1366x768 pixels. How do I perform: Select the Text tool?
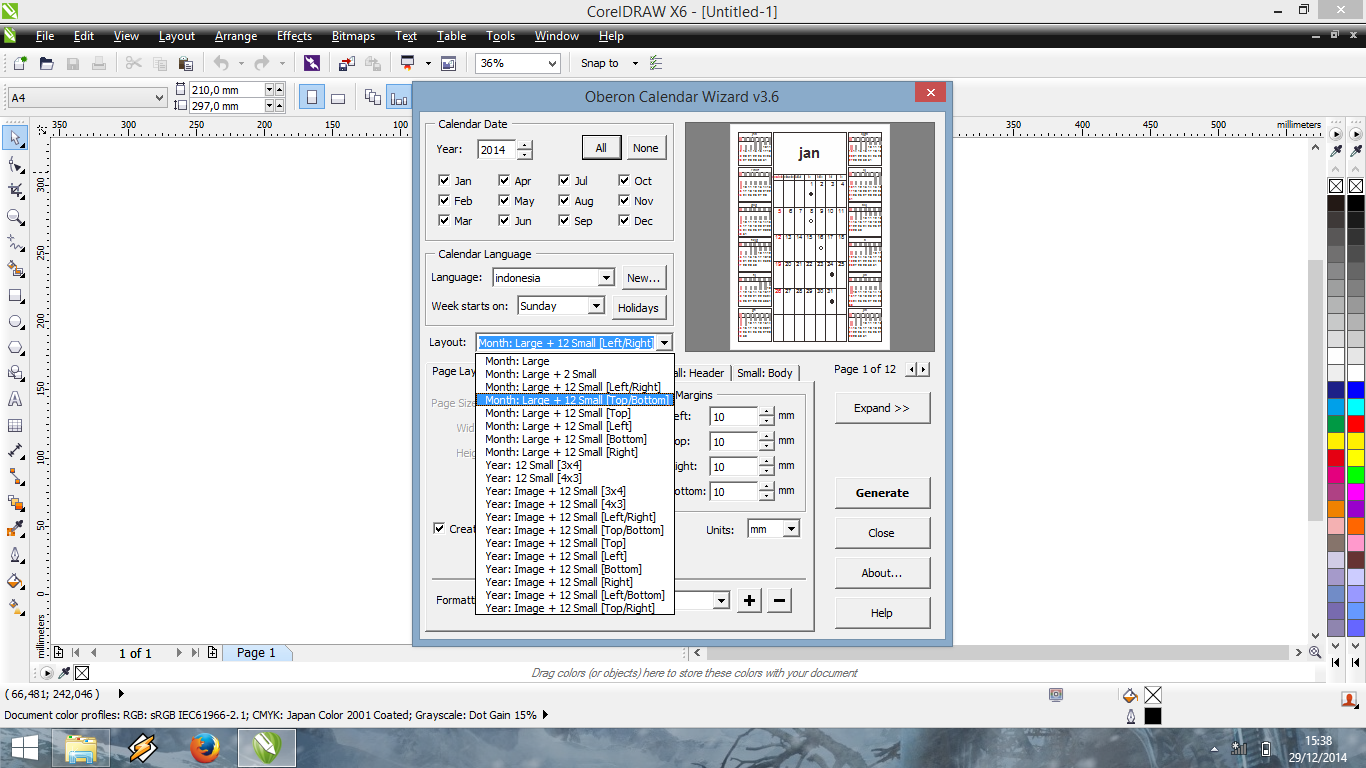click(15, 399)
